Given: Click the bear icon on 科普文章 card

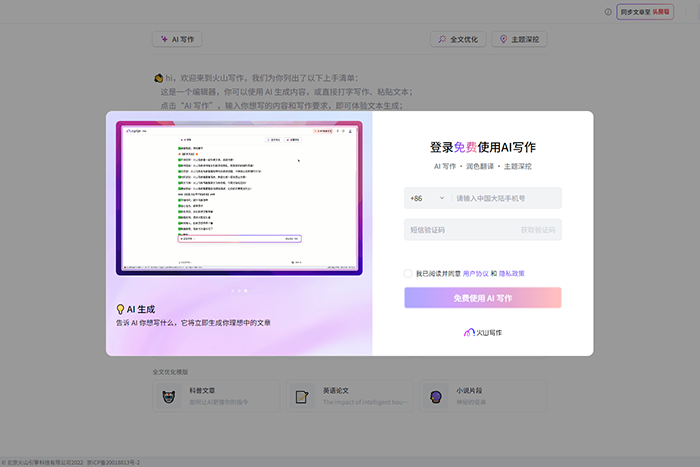Looking at the screenshot, I should 169,396.
